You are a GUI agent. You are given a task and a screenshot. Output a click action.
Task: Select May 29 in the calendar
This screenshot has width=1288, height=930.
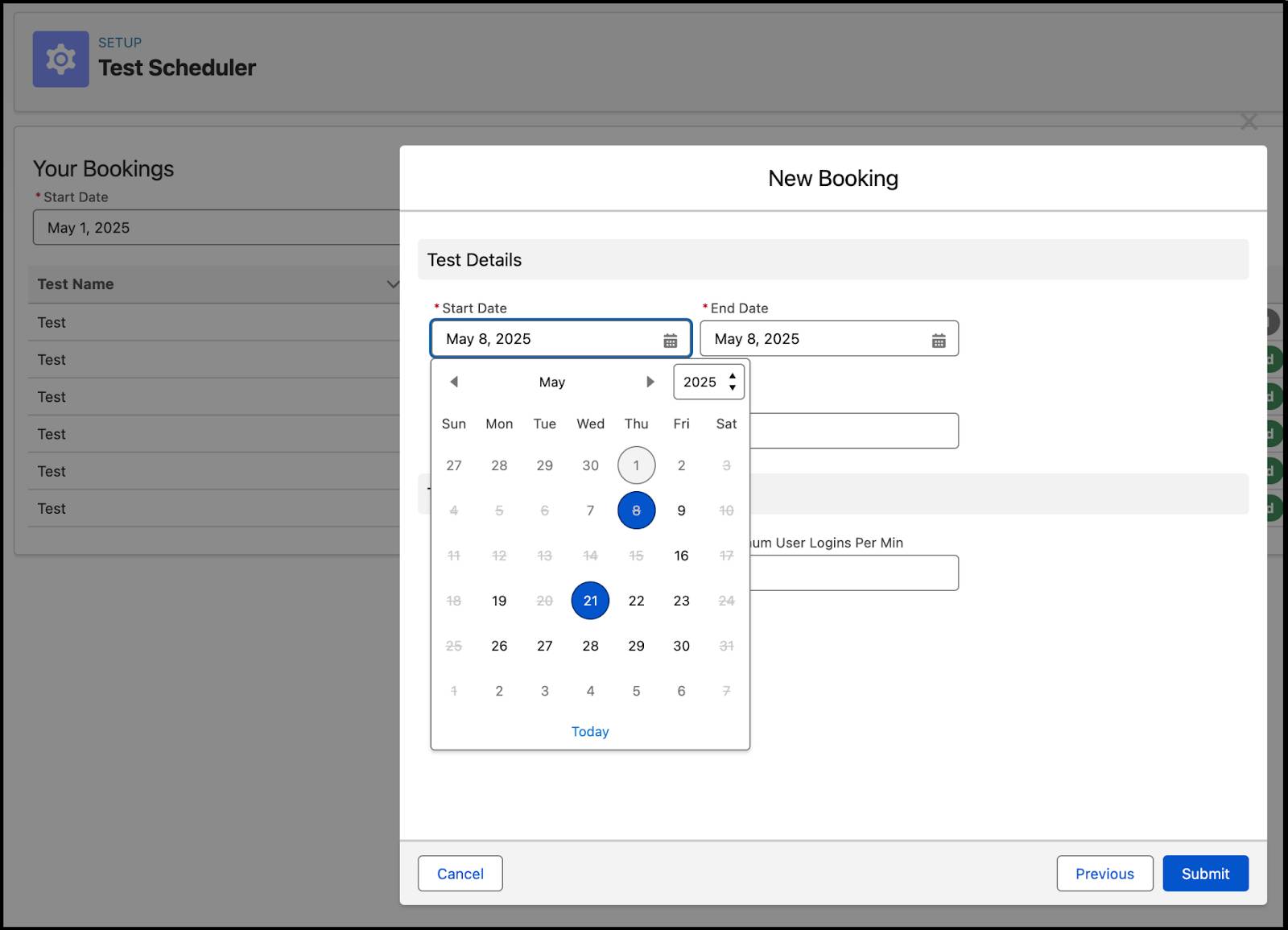click(x=636, y=645)
